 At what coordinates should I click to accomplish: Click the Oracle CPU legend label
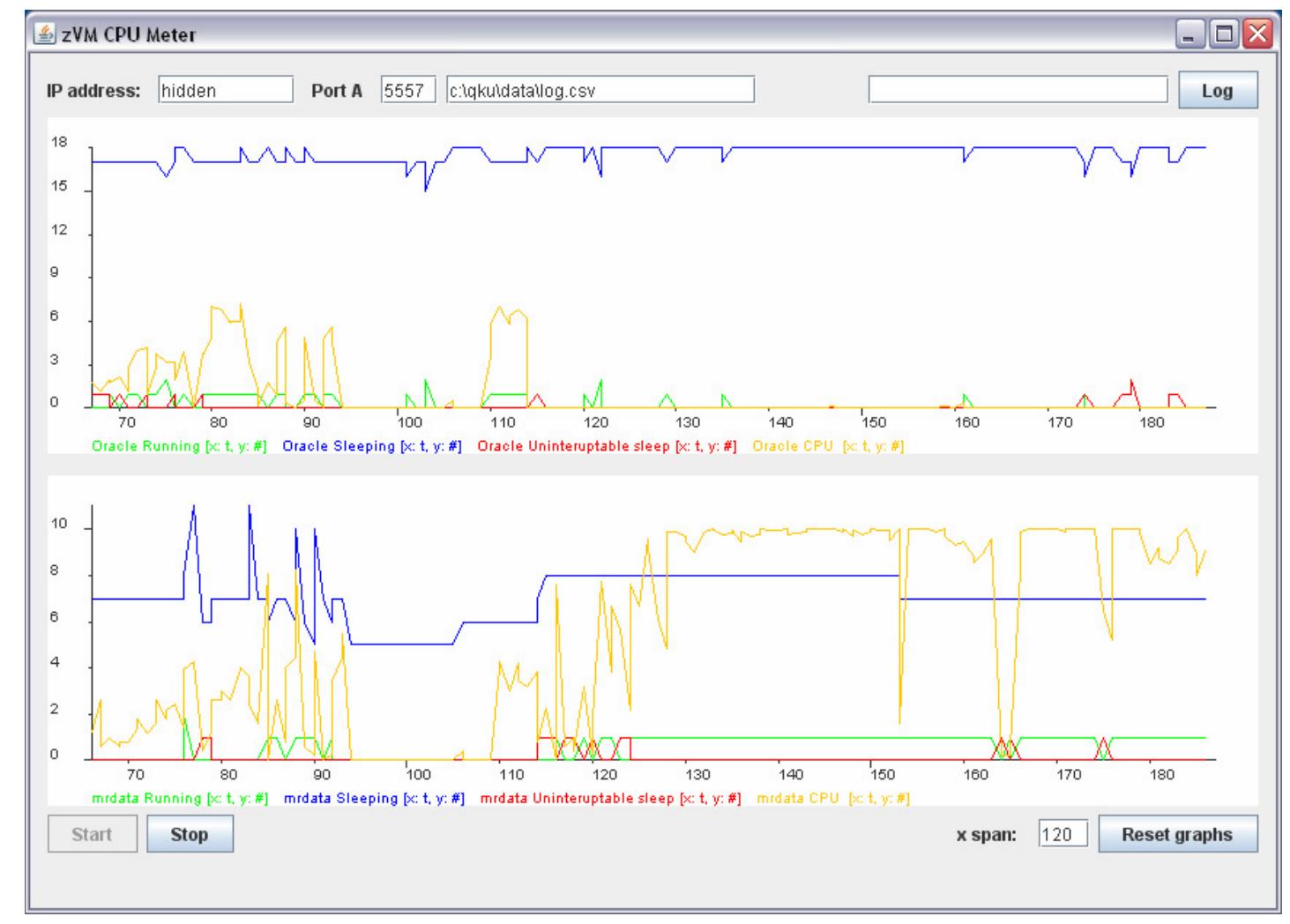827,446
